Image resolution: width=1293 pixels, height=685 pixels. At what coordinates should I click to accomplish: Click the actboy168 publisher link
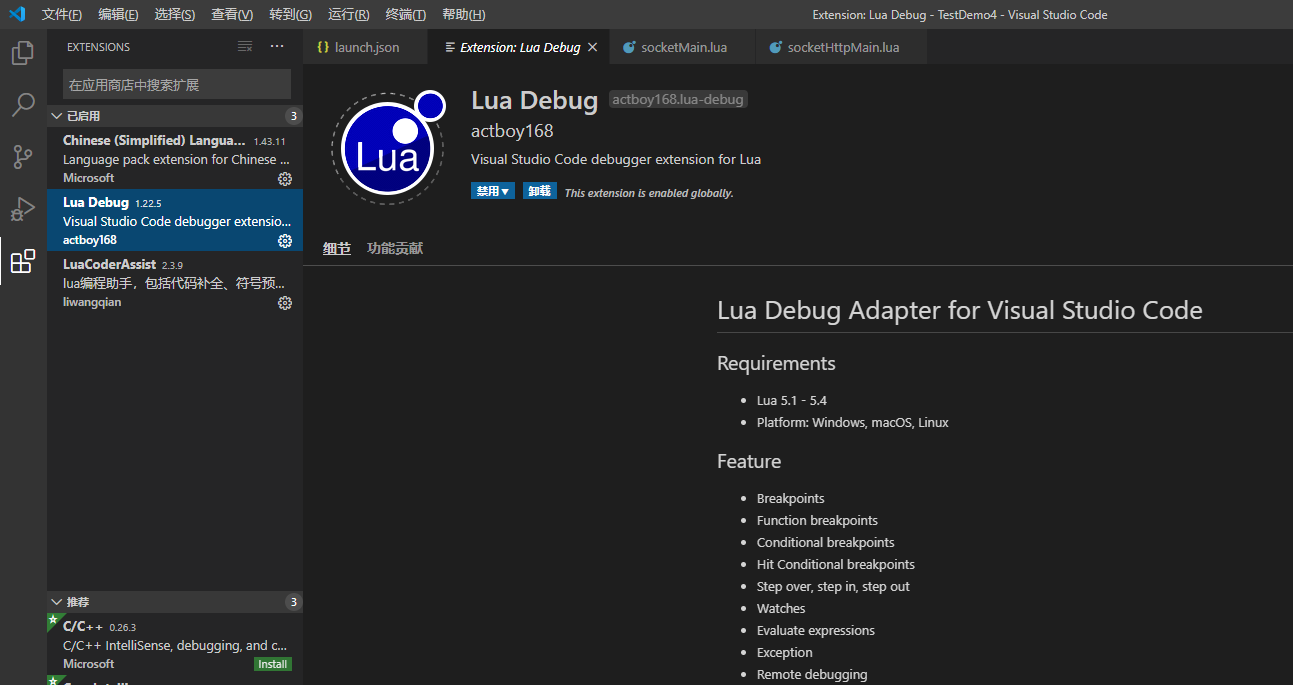coord(512,131)
